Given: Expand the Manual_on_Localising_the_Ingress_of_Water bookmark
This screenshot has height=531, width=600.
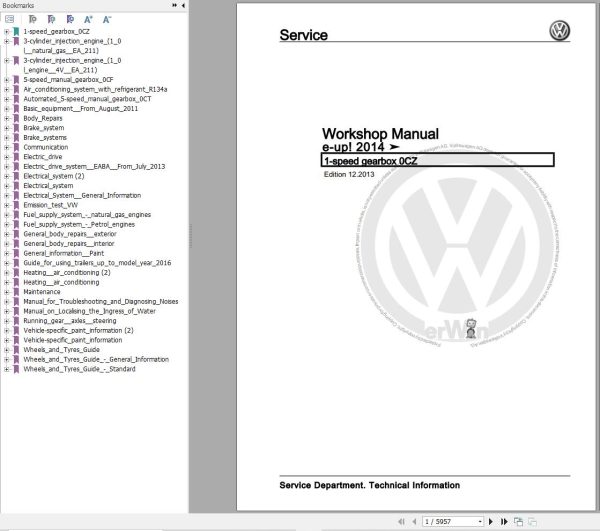Looking at the screenshot, I should [6, 311].
